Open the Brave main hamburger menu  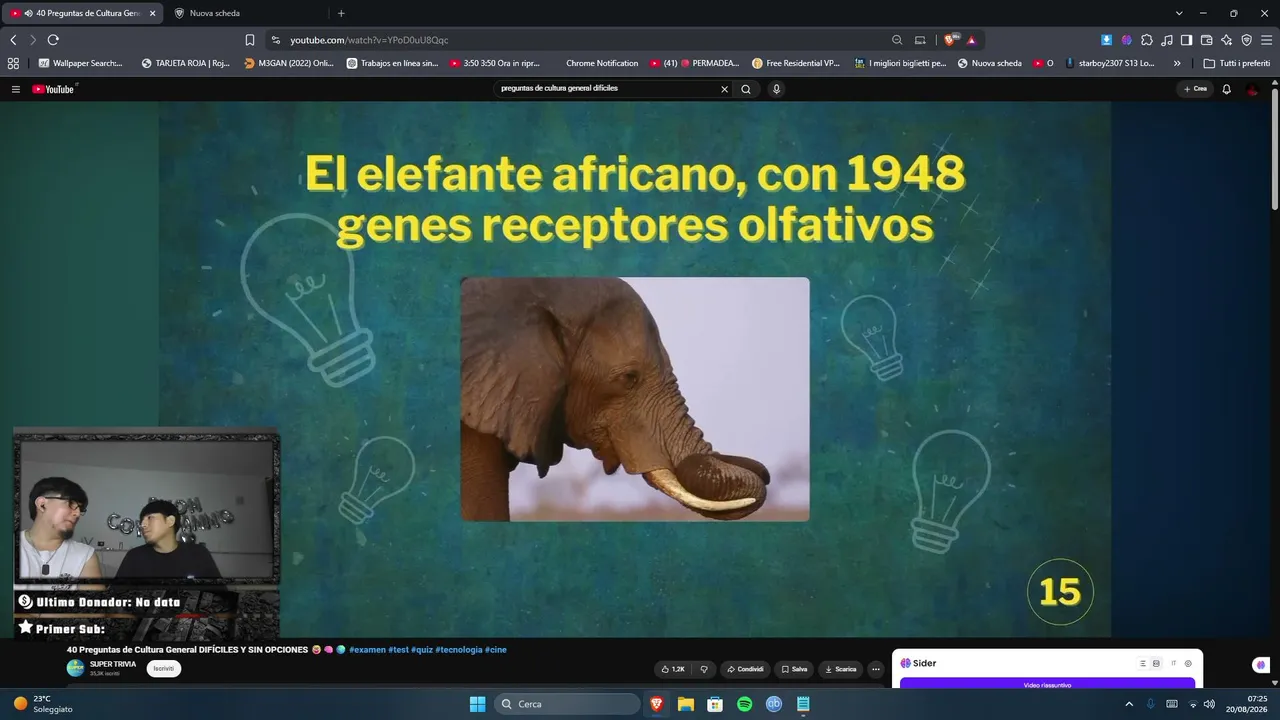click(1267, 40)
